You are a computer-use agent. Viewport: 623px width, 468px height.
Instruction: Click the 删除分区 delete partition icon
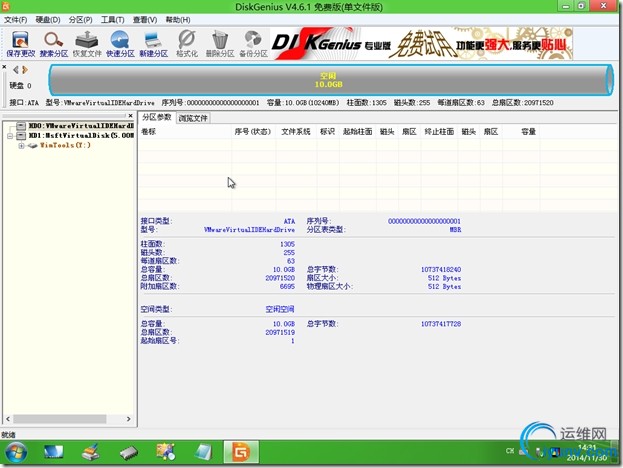coord(220,44)
